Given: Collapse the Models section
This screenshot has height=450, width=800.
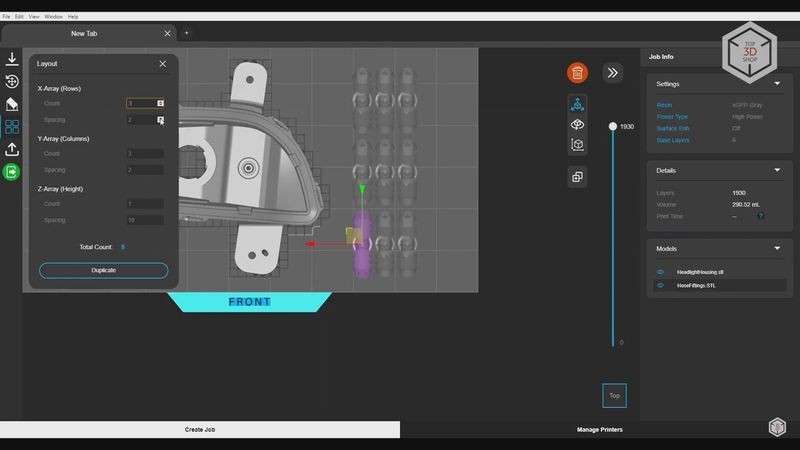Looking at the screenshot, I should pos(777,248).
